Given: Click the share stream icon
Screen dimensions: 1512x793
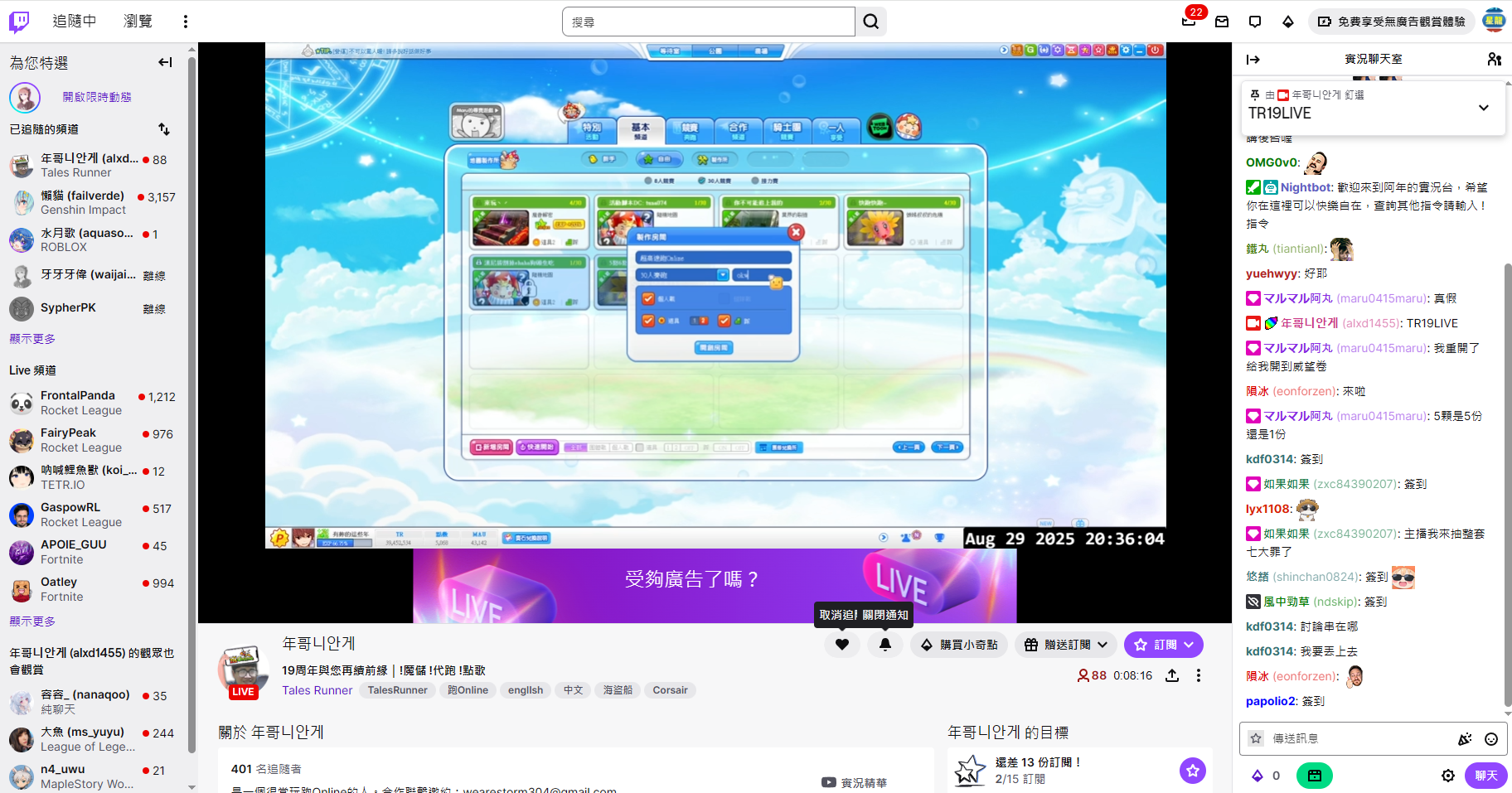Looking at the screenshot, I should click(1171, 675).
